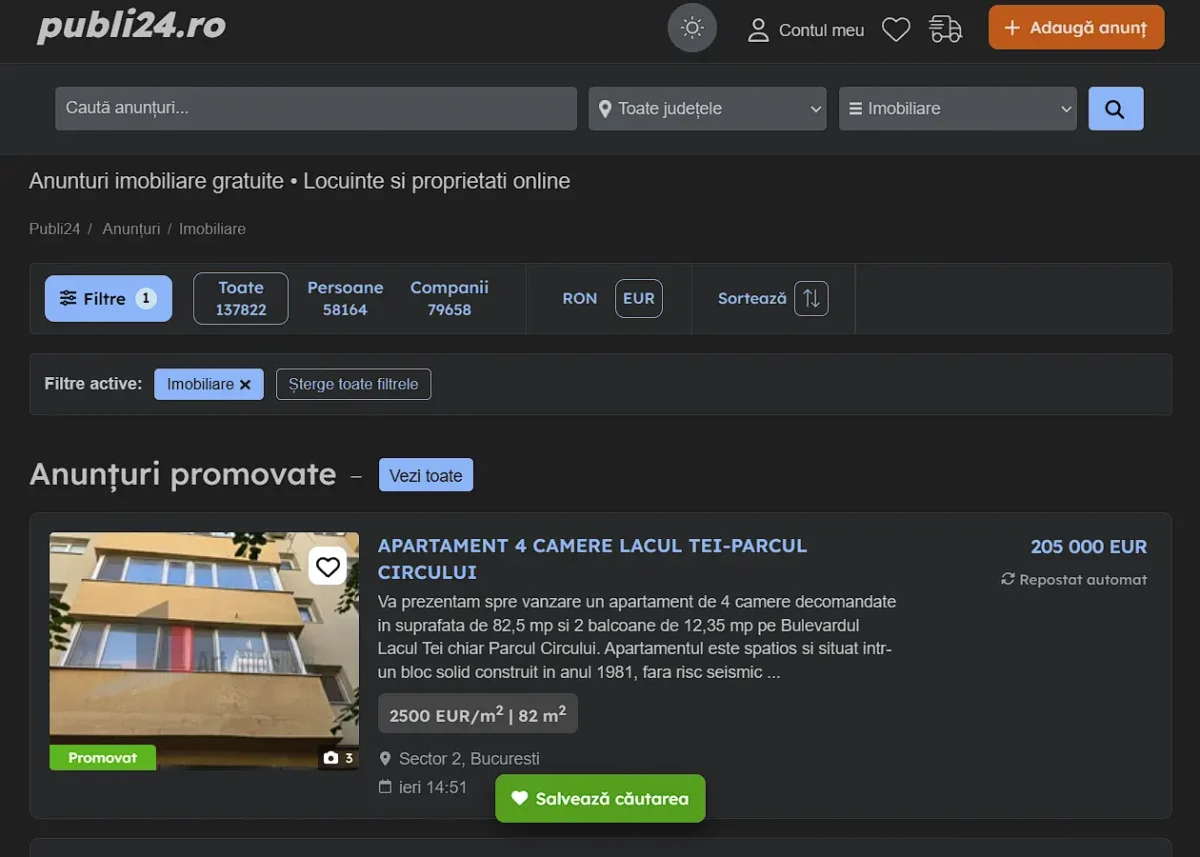Image resolution: width=1200 pixels, height=857 pixels.
Task: Open favorites heart icon in header
Action: (x=896, y=30)
